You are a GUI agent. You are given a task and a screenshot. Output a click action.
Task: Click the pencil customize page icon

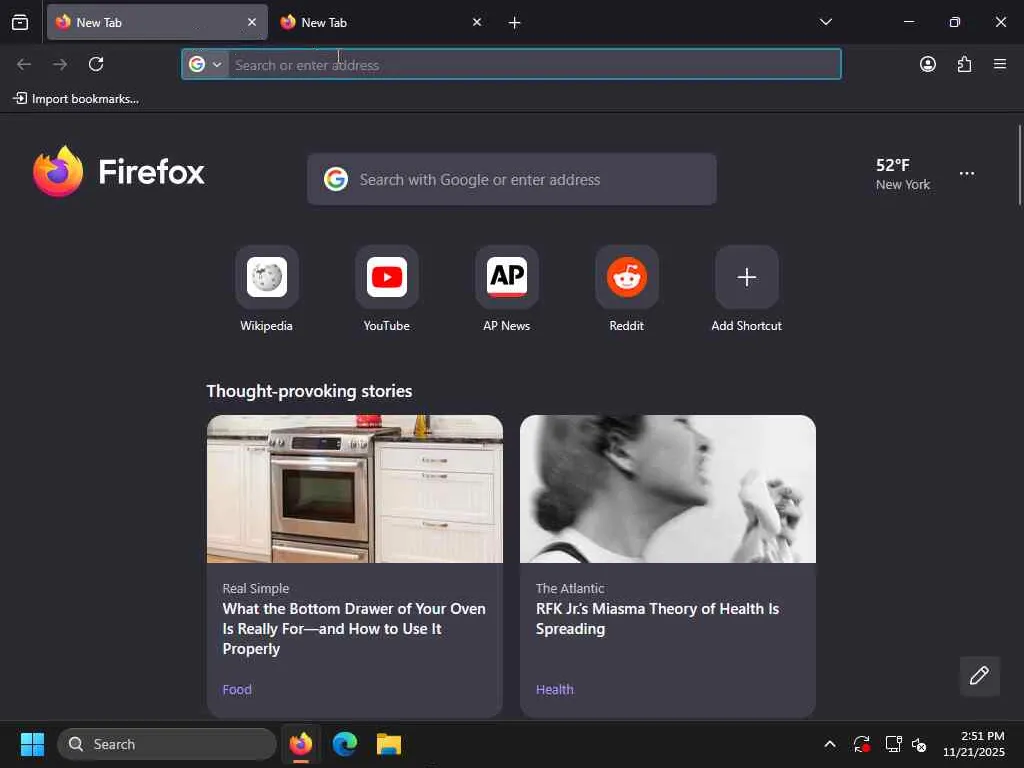(x=980, y=676)
